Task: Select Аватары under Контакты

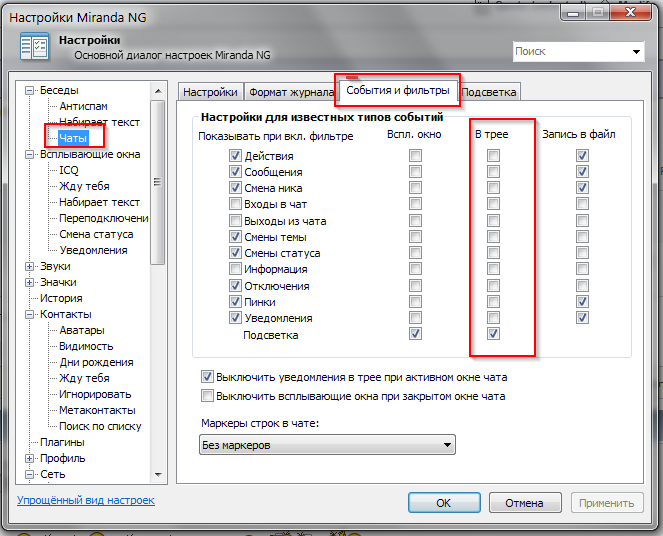Action: click(82, 331)
